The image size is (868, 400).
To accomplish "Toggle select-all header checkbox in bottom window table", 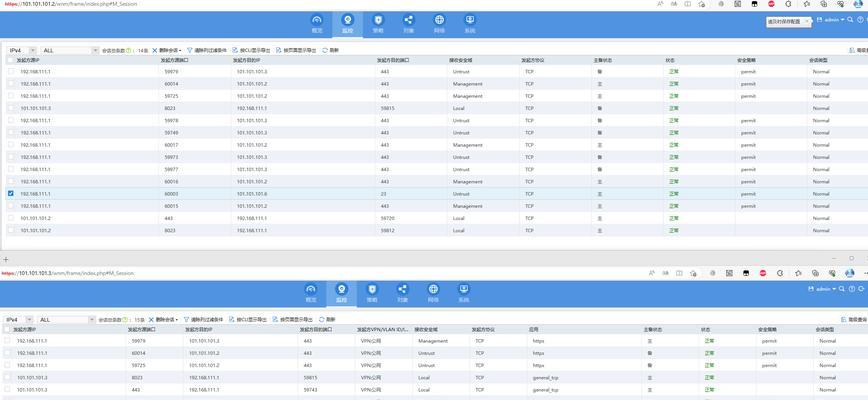I will click(7, 329).
